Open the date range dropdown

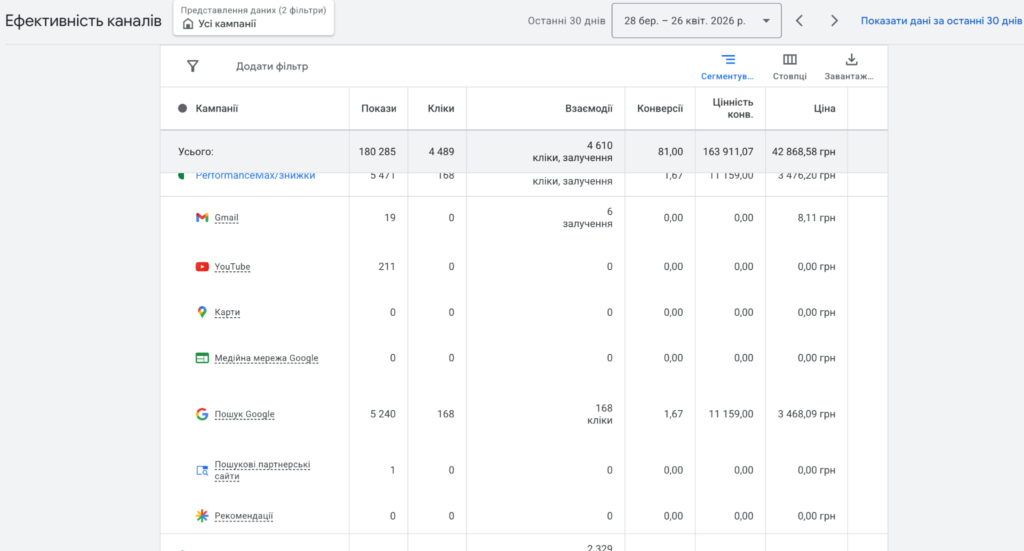pyautogui.click(x=697, y=20)
